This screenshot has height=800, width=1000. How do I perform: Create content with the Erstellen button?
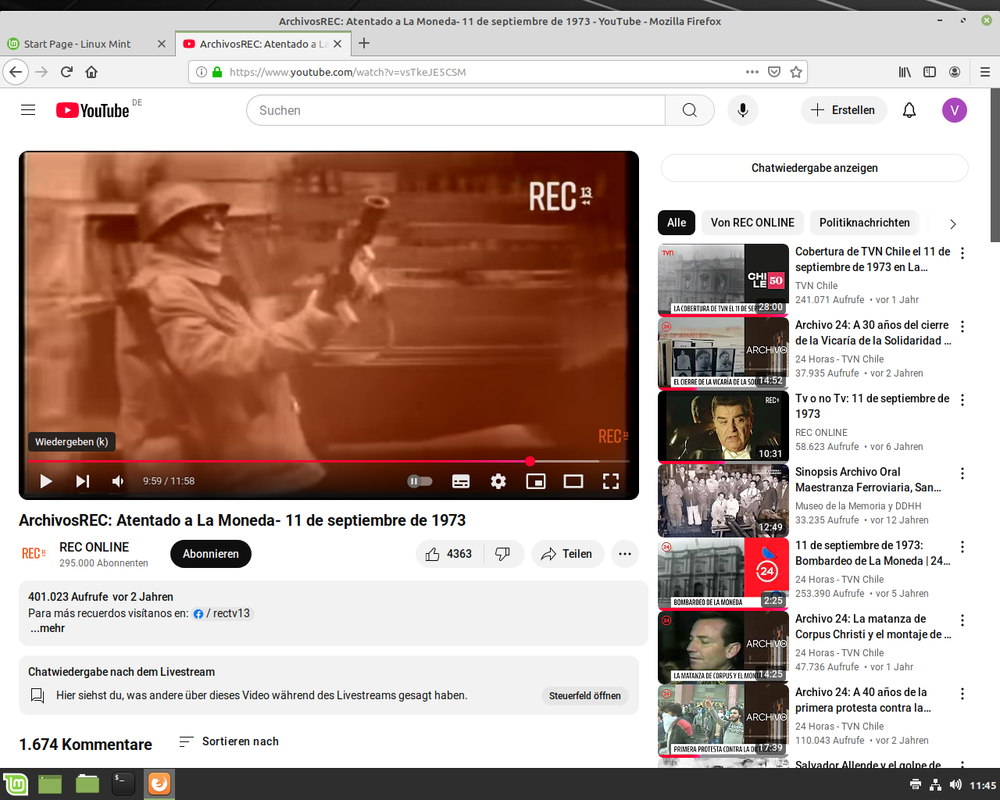pyautogui.click(x=843, y=110)
